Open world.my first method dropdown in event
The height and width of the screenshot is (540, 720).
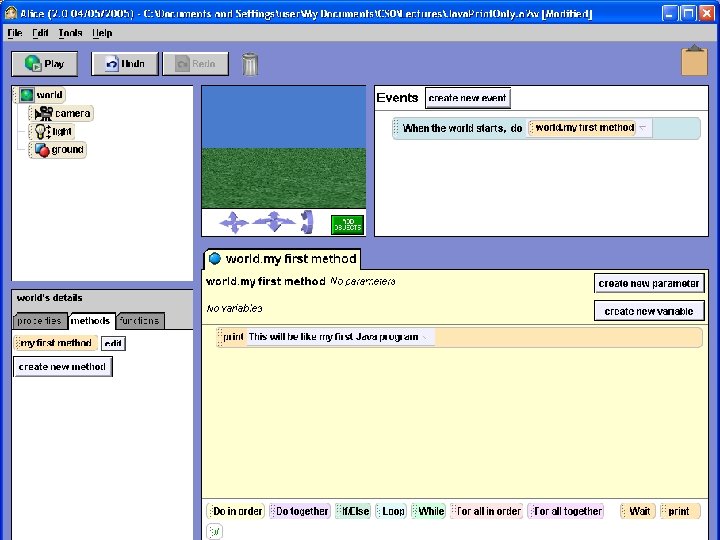click(643, 128)
